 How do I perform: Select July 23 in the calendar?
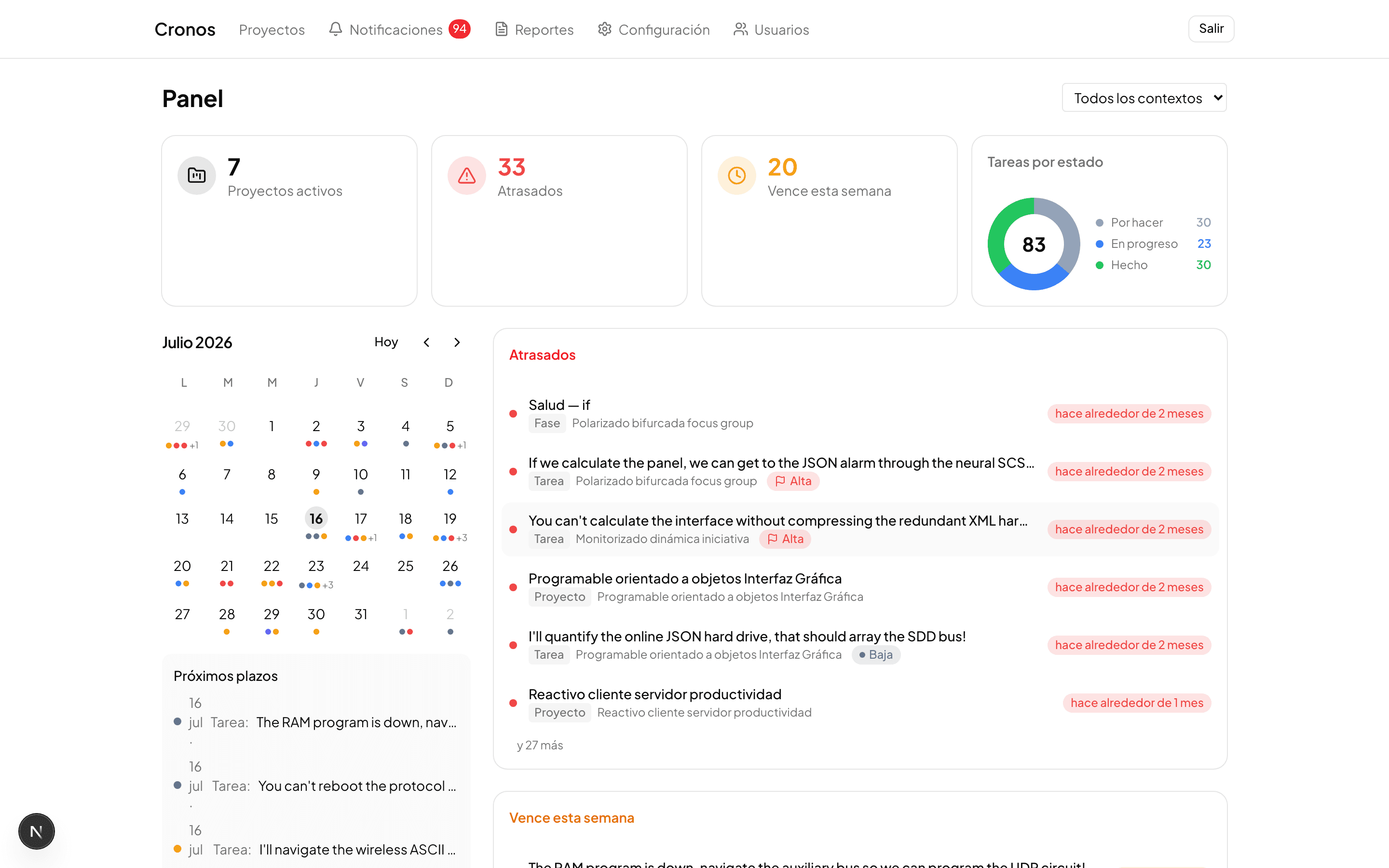pyautogui.click(x=316, y=566)
